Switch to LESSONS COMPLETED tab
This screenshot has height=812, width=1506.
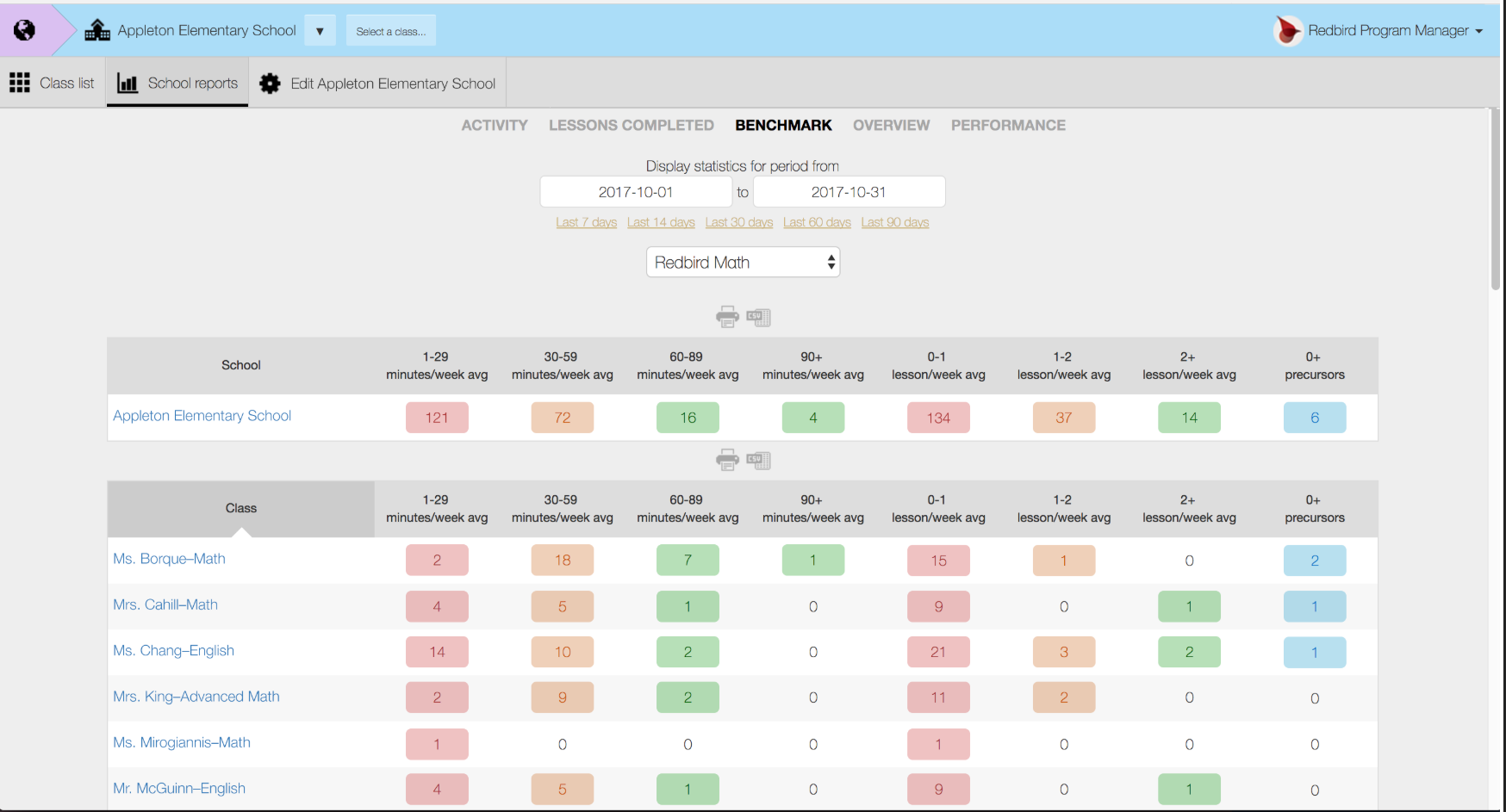click(x=632, y=125)
